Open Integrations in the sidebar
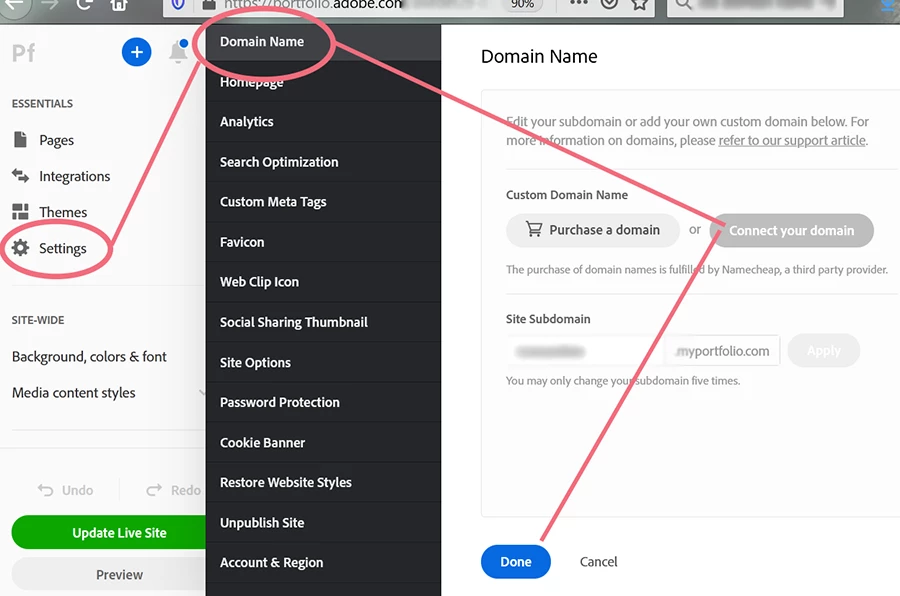The height and width of the screenshot is (596, 900). coord(75,176)
